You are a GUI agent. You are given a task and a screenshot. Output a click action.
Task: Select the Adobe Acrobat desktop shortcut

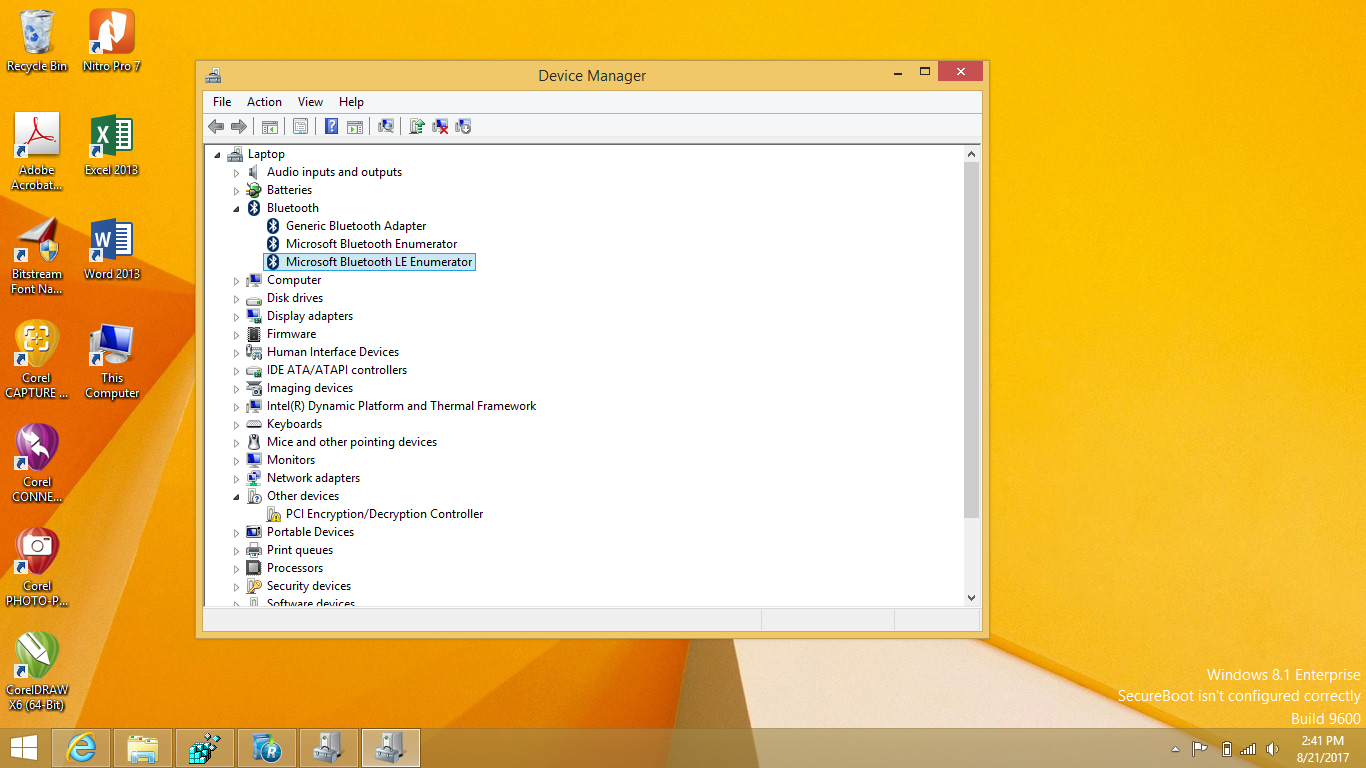coord(37,152)
